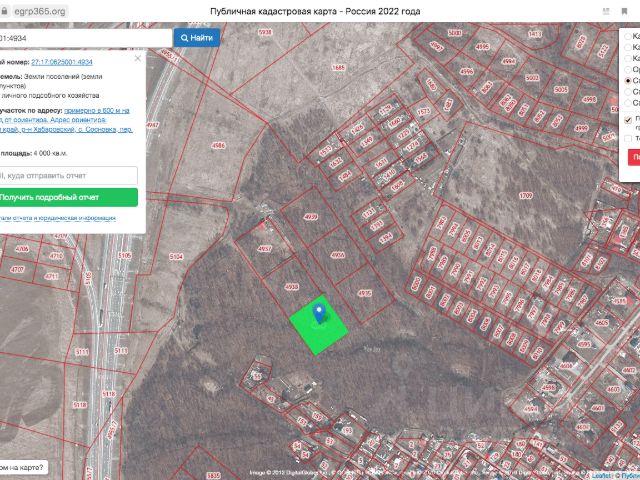Open cadastral number link 27:17:0625001:4934
640x480 pixels.
click(x=62, y=62)
